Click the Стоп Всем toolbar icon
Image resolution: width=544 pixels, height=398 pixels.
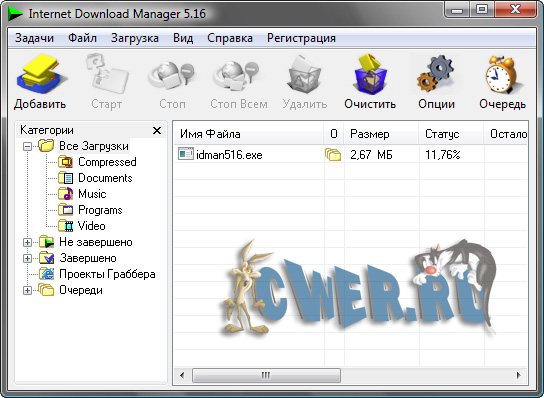(x=238, y=74)
